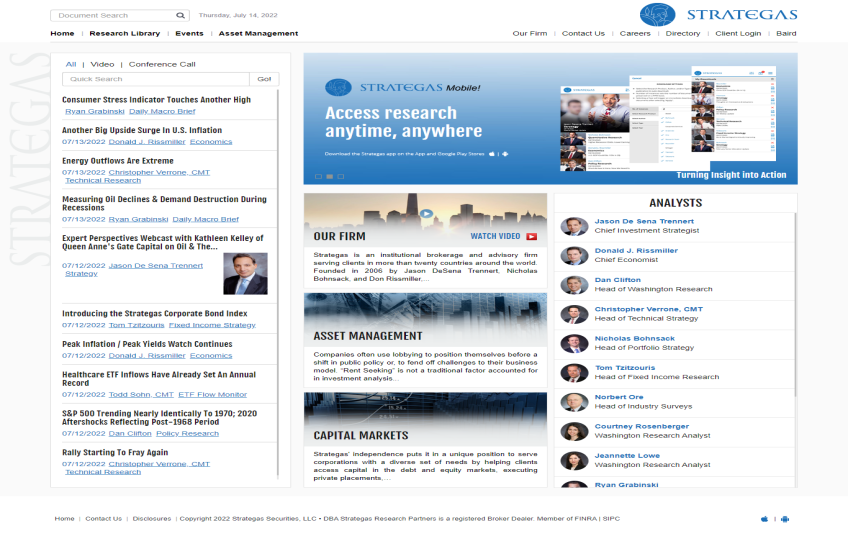Click Jason De Sena Trennert's avatar in Analysts
848x536 pixels.
574,227
